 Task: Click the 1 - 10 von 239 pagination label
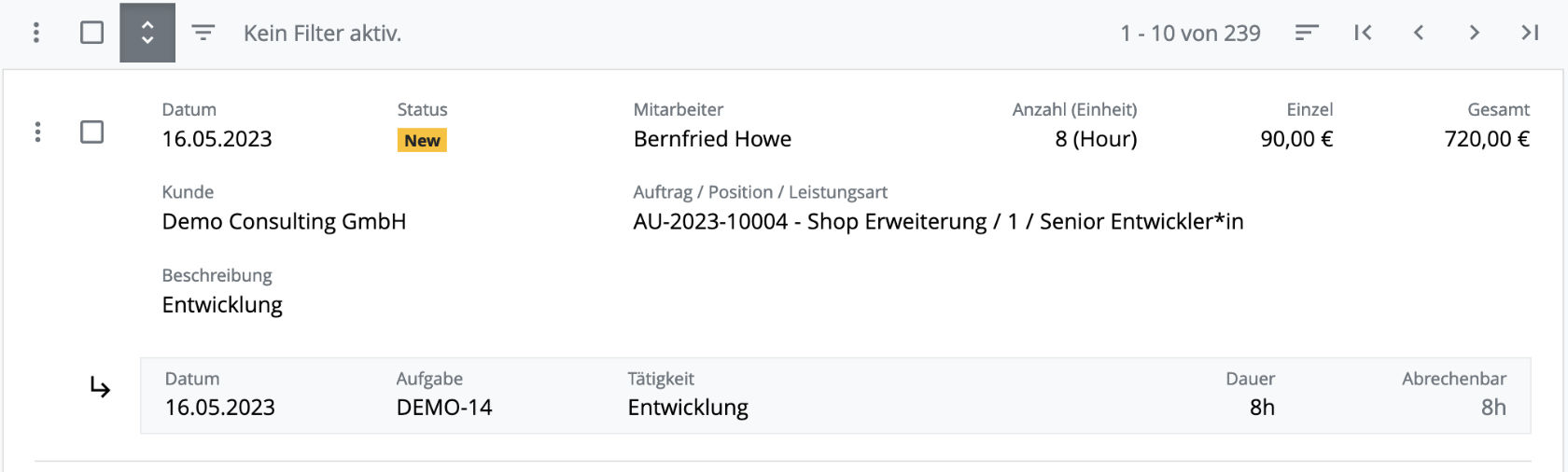pyautogui.click(x=1190, y=34)
